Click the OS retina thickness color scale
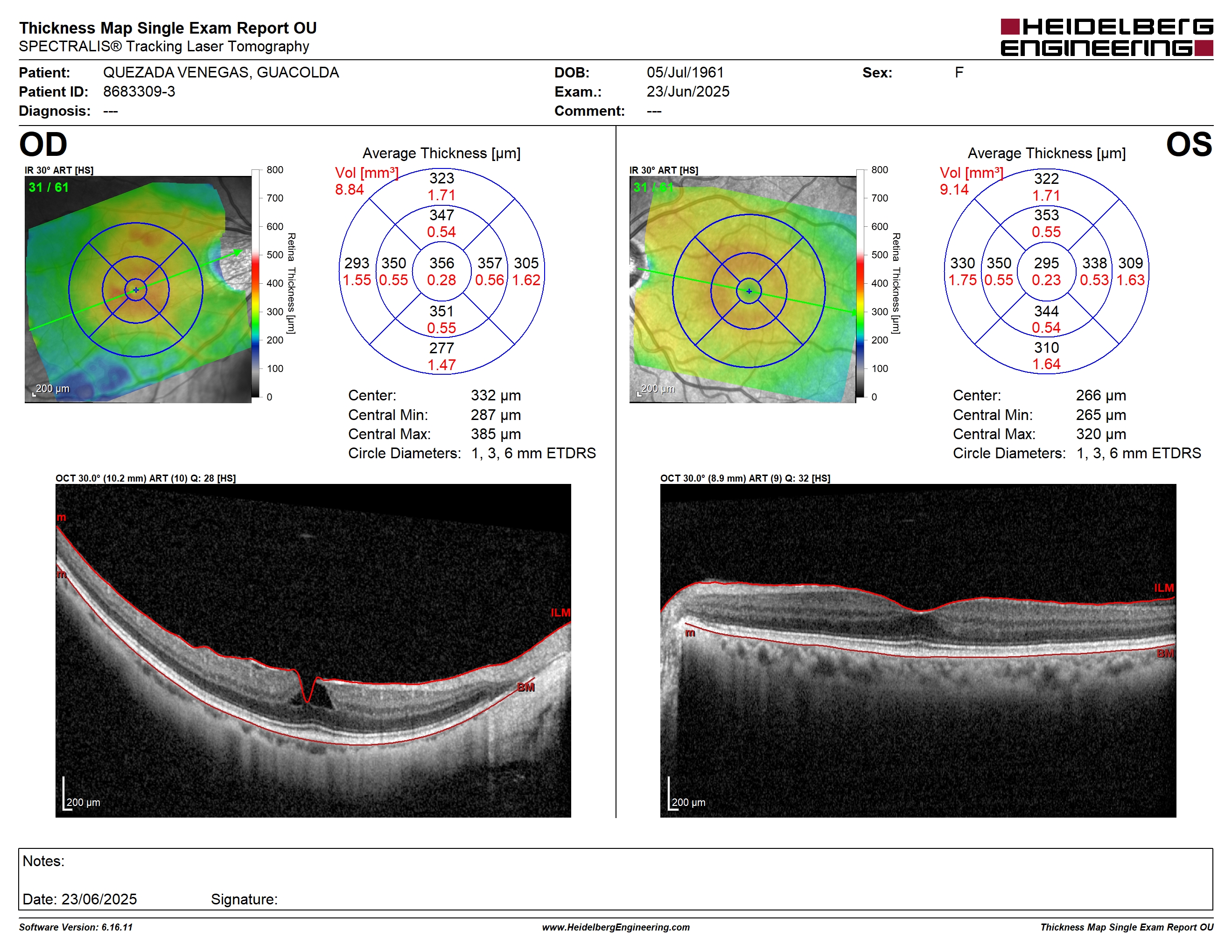Viewport: 1232px width, 952px height. [x=860, y=283]
